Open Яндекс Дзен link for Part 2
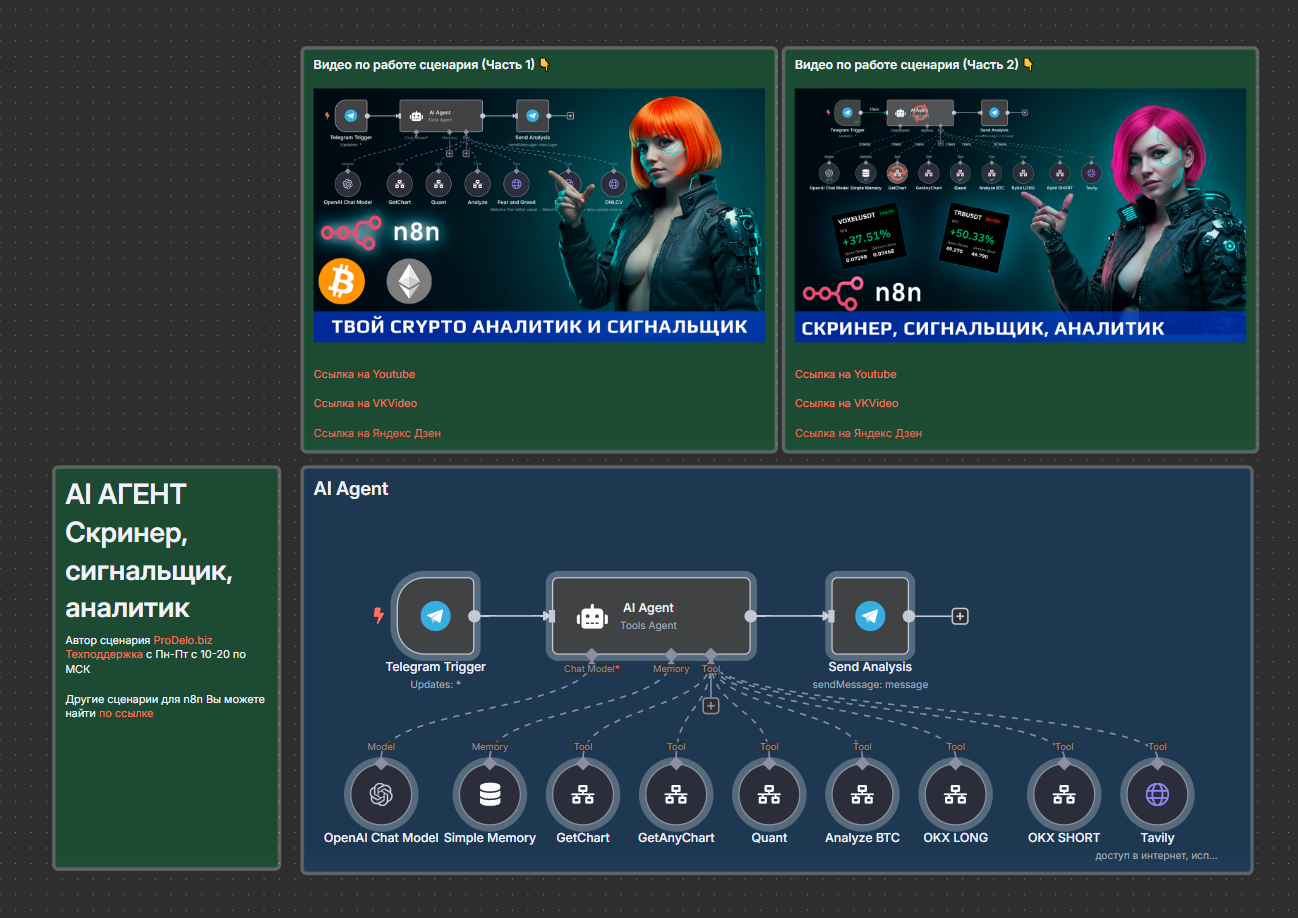Viewport: 1298px width, 918px height. [x=858, y=433]
